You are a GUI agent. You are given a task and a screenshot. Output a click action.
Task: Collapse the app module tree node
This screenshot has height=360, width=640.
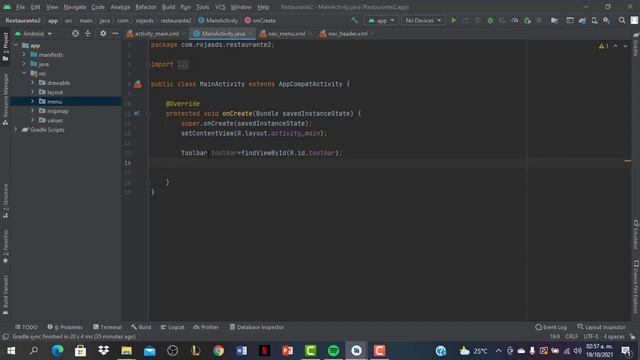tap(16, 45)
